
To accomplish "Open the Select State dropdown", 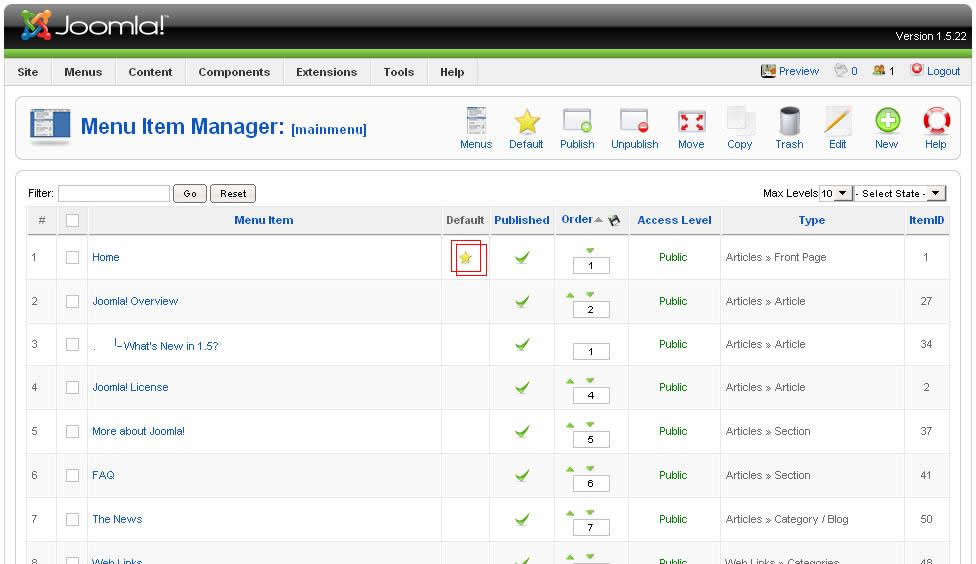I will [x=900, y=194].
